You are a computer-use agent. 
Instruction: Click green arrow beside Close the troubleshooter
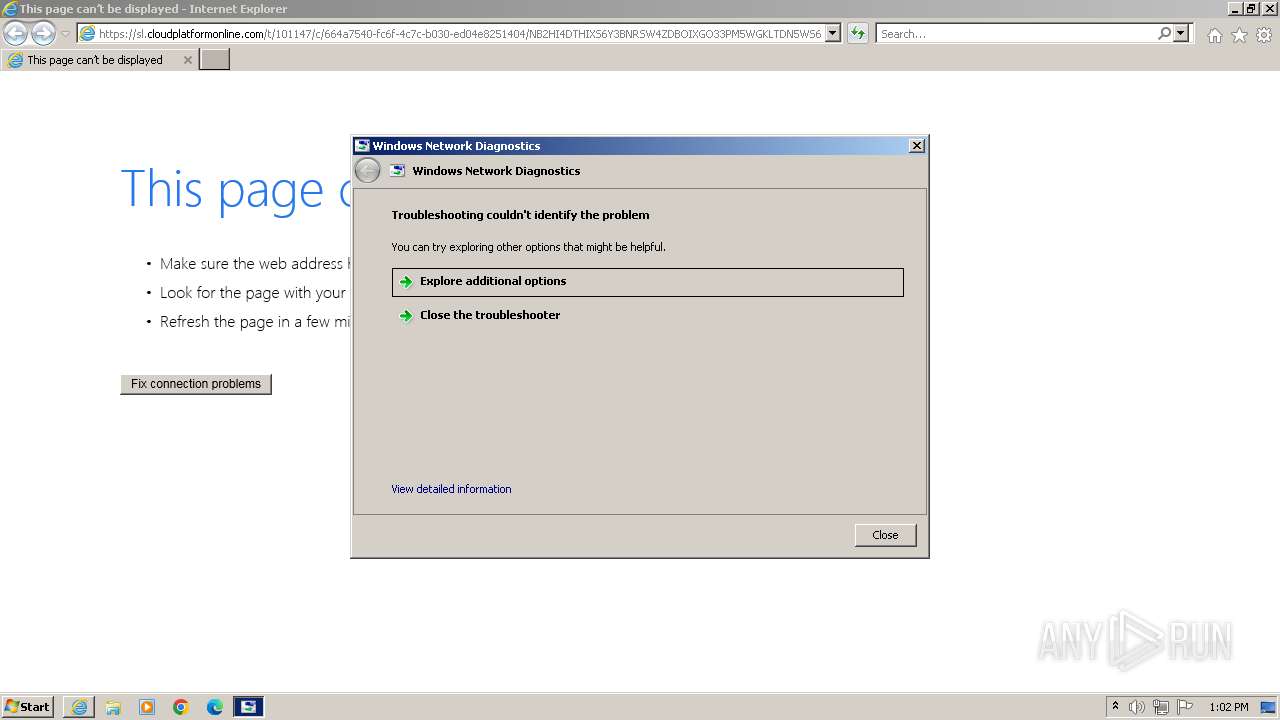[x=406, y=316]
